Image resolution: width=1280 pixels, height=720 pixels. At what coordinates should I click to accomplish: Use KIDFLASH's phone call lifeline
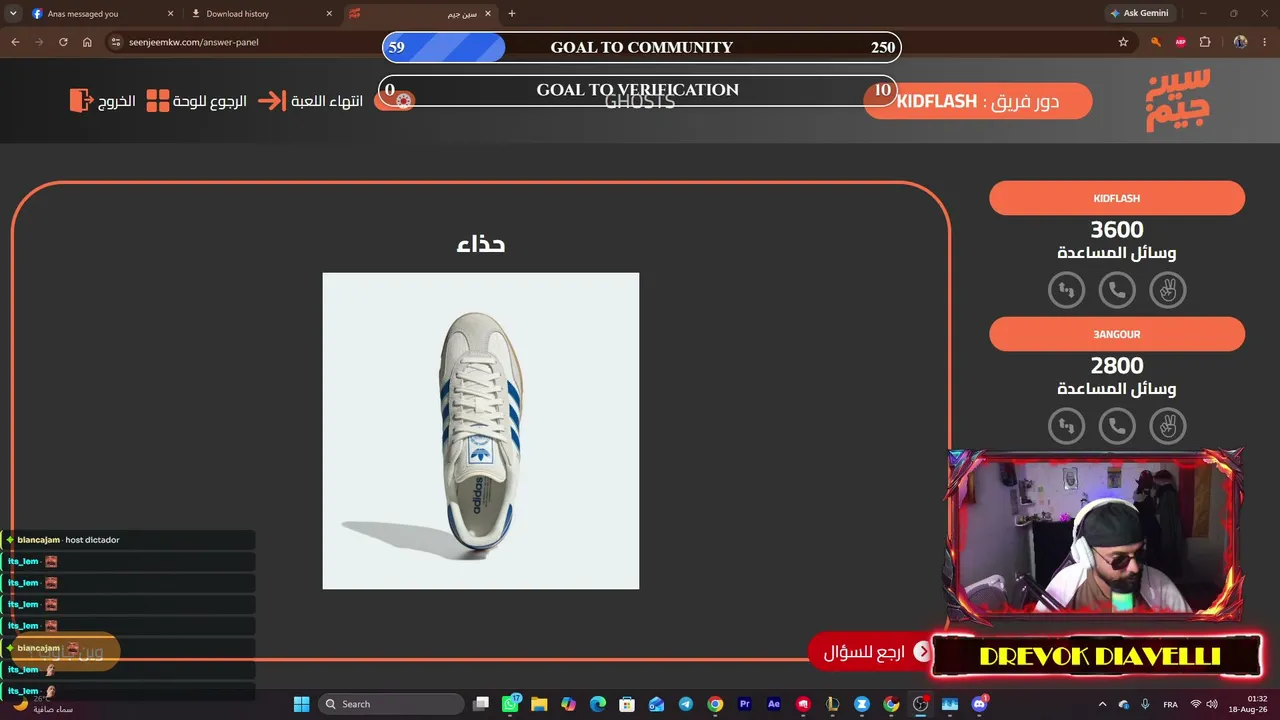[x=1117, y=290]
